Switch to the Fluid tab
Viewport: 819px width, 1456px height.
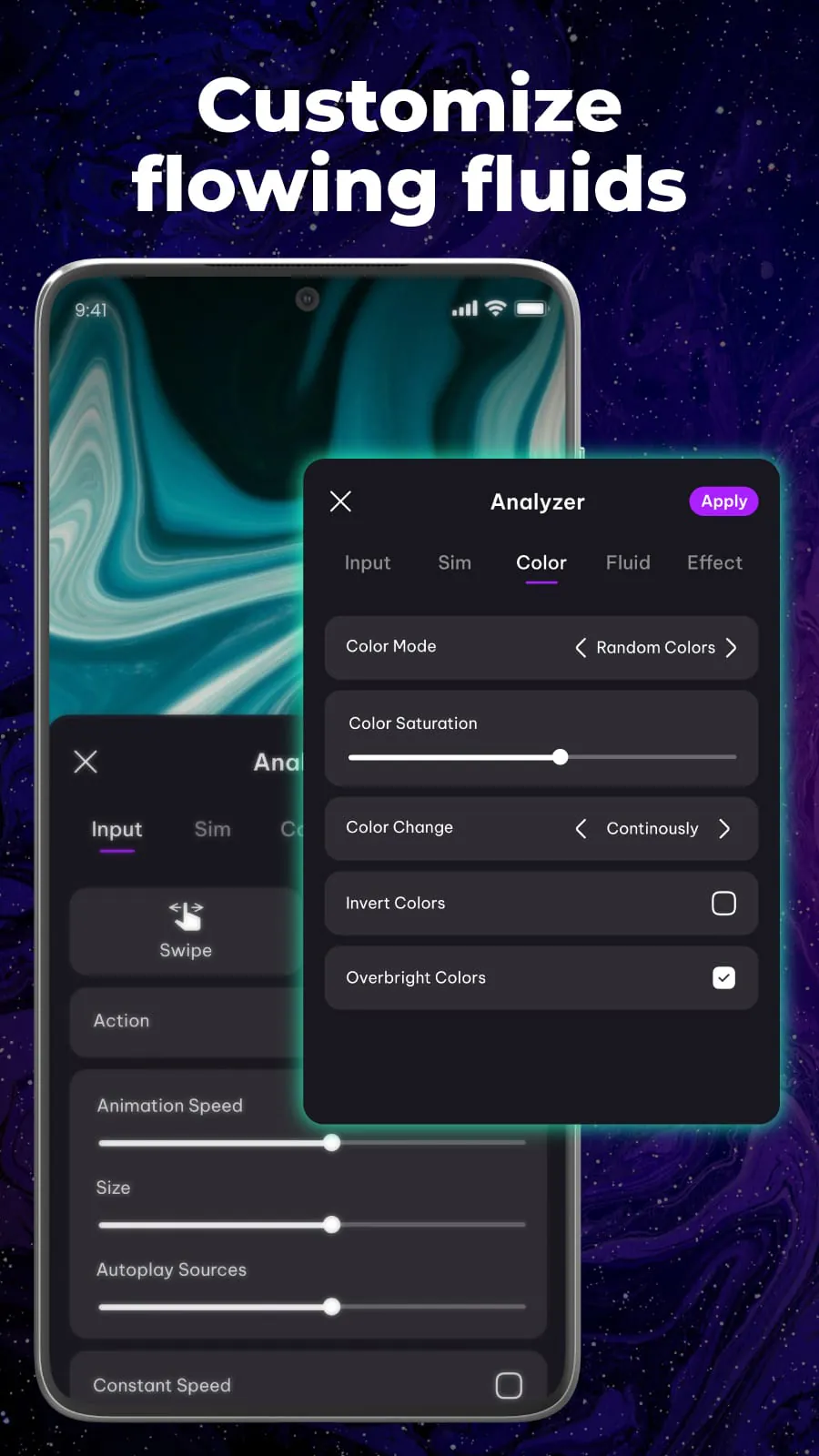(x=628, y=563)
